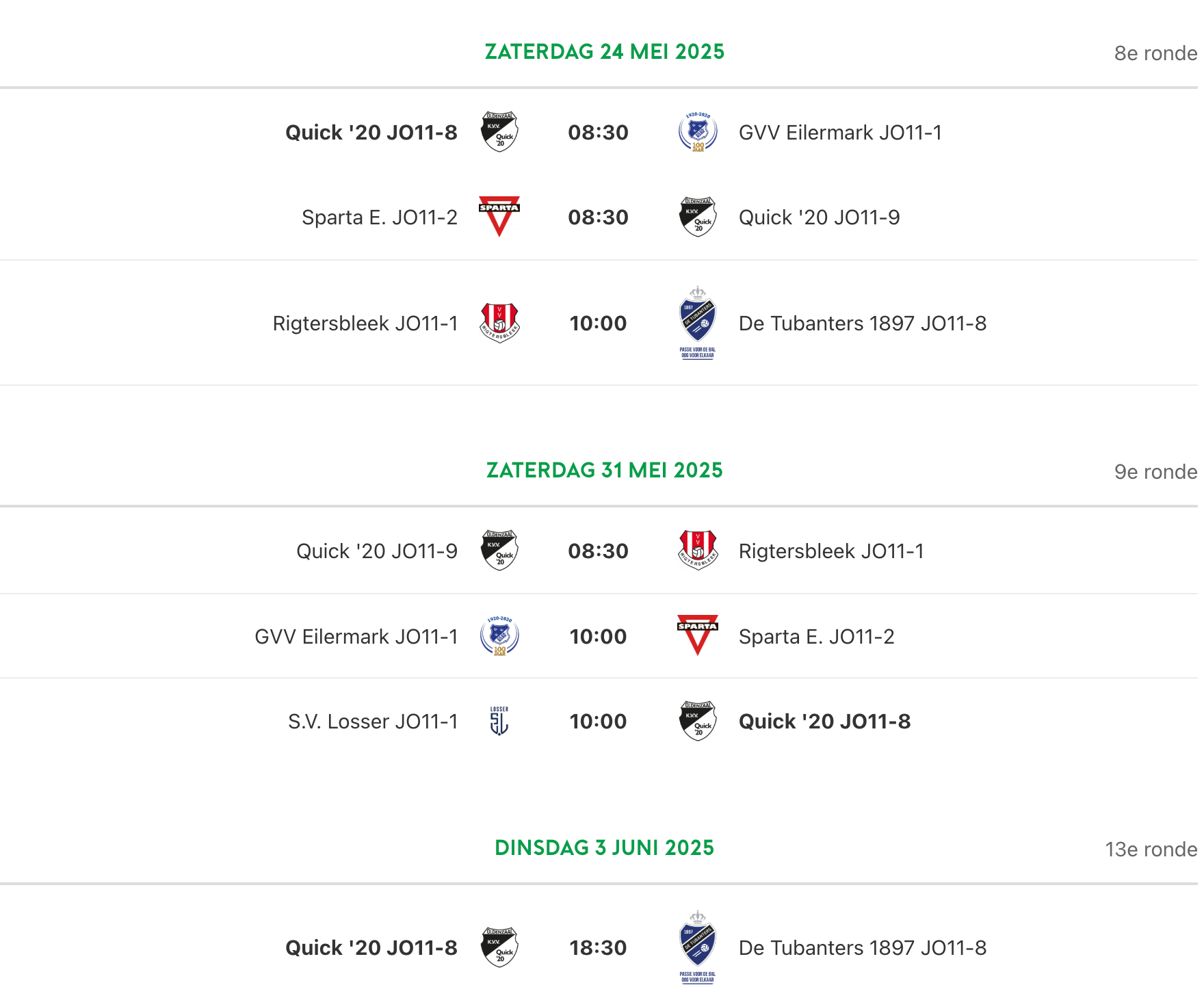
Task: Open the Quick '20 JO11-8 team link on 24 mei
Action: [x=371, y=133]
